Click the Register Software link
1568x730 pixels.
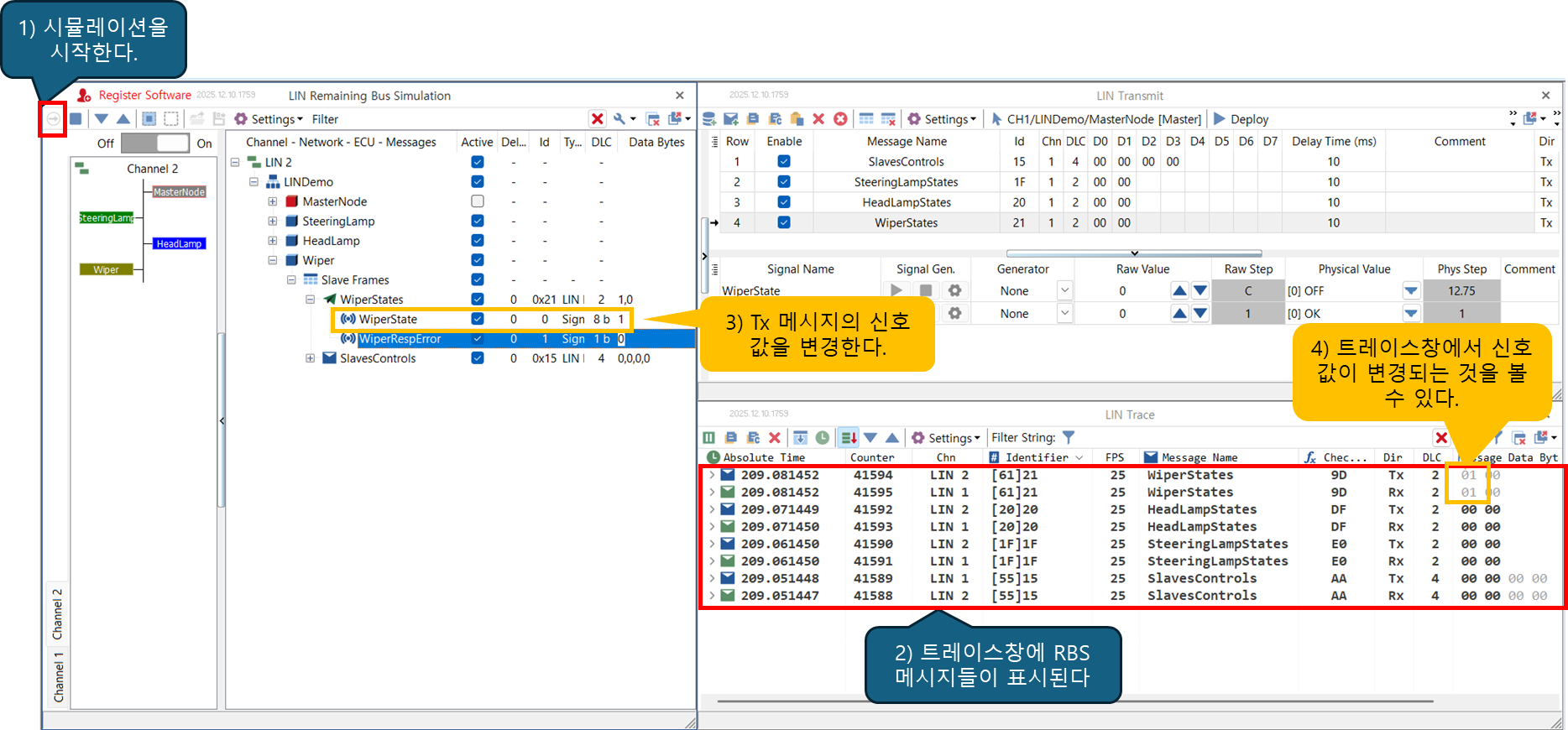tap(144, 96)
